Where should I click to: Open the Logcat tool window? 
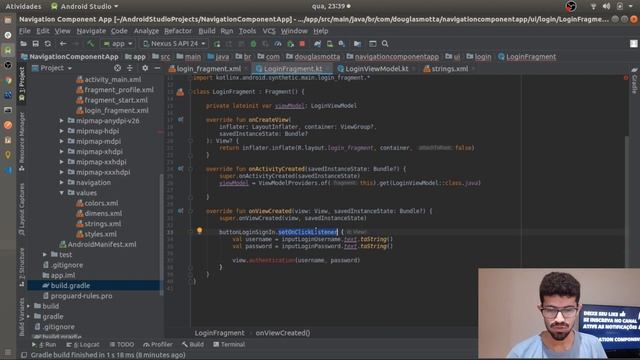83,345
